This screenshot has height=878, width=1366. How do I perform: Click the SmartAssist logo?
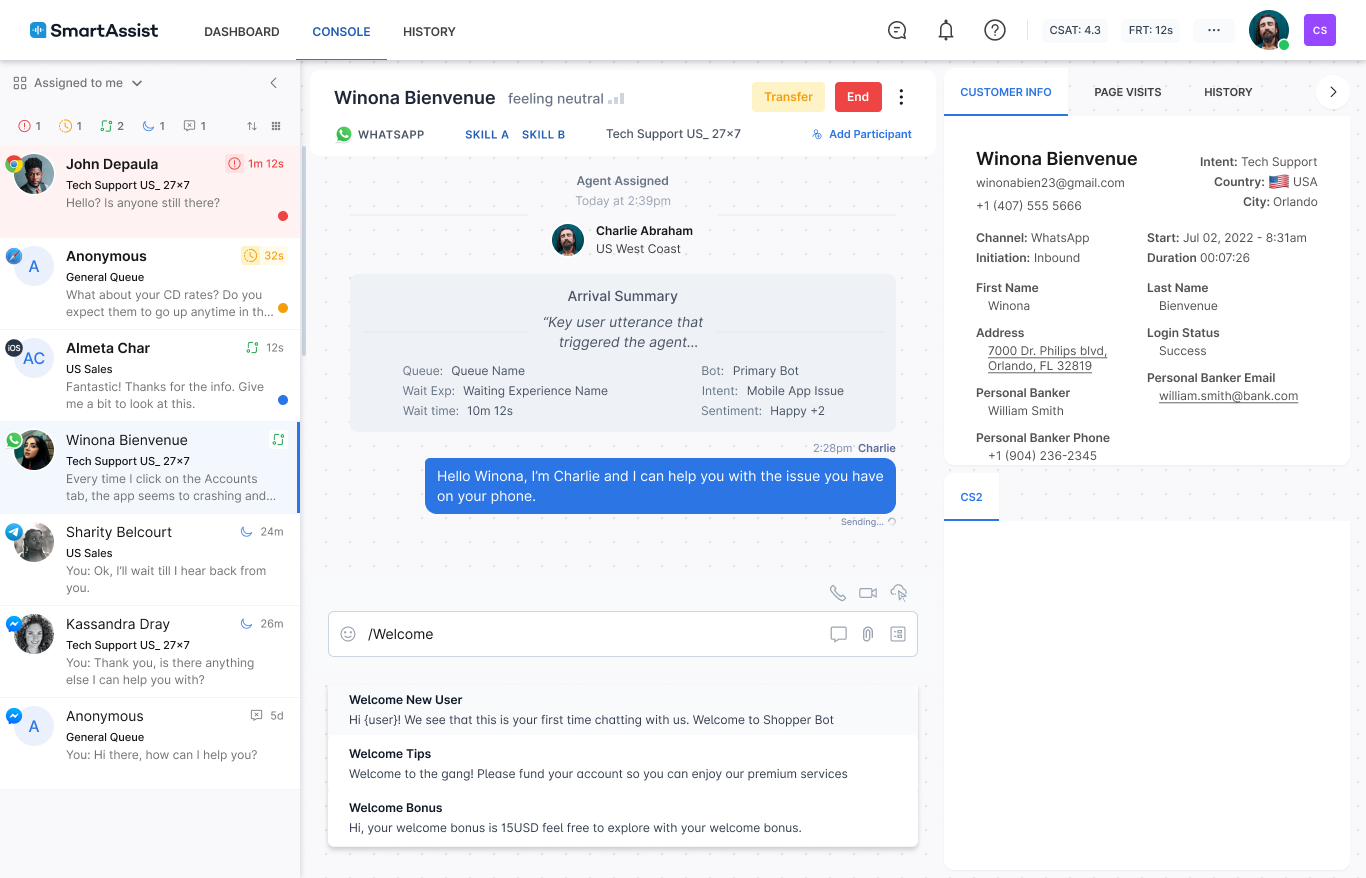[x=94, y=31]
